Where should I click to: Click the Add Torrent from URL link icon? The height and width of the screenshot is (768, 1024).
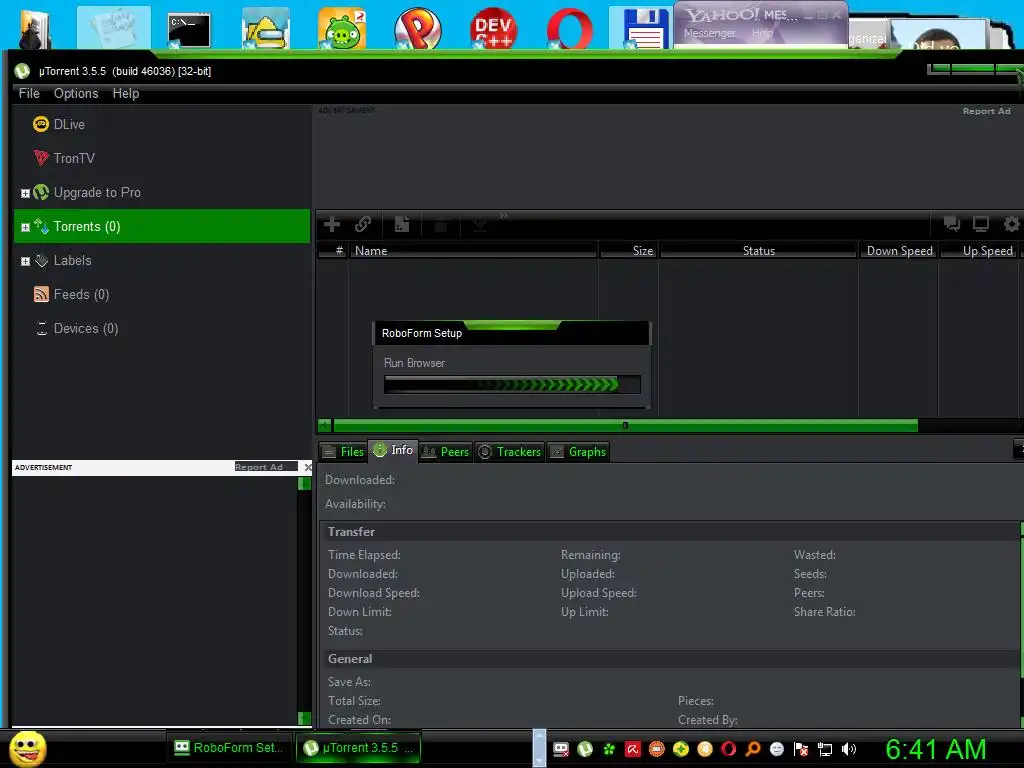coord(363,225)
